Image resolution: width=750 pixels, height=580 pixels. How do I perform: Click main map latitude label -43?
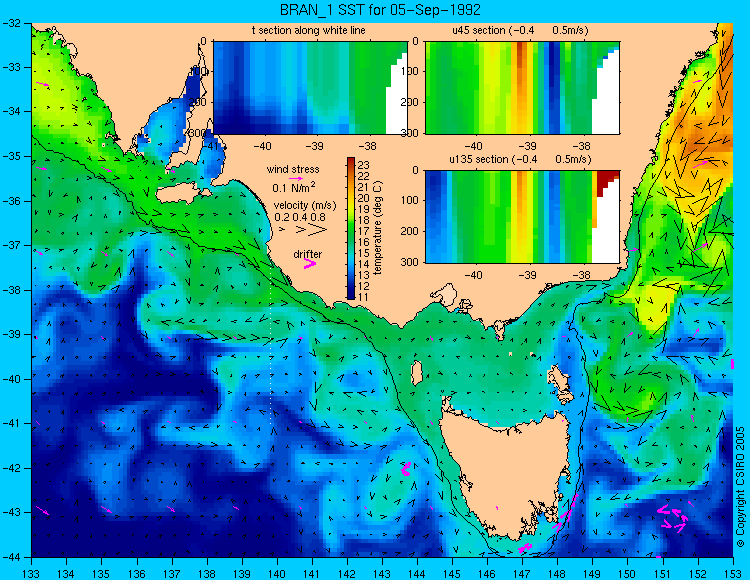(11, 513)
